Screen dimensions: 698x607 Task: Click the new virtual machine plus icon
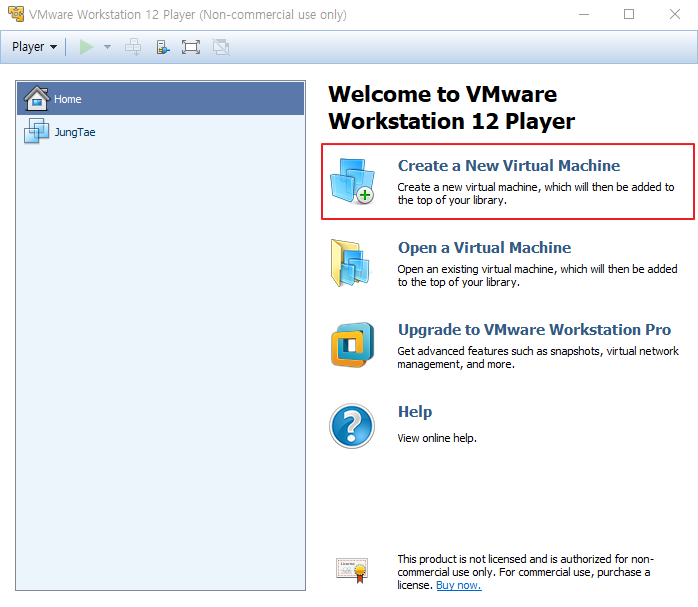click(353, 181)
